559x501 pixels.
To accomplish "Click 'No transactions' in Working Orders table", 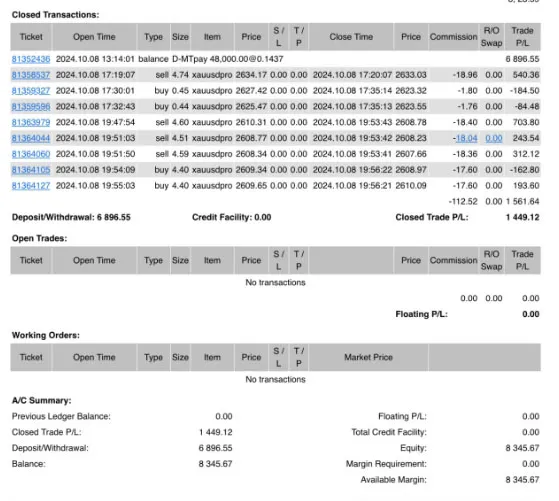I will click(x=276, y=379).
